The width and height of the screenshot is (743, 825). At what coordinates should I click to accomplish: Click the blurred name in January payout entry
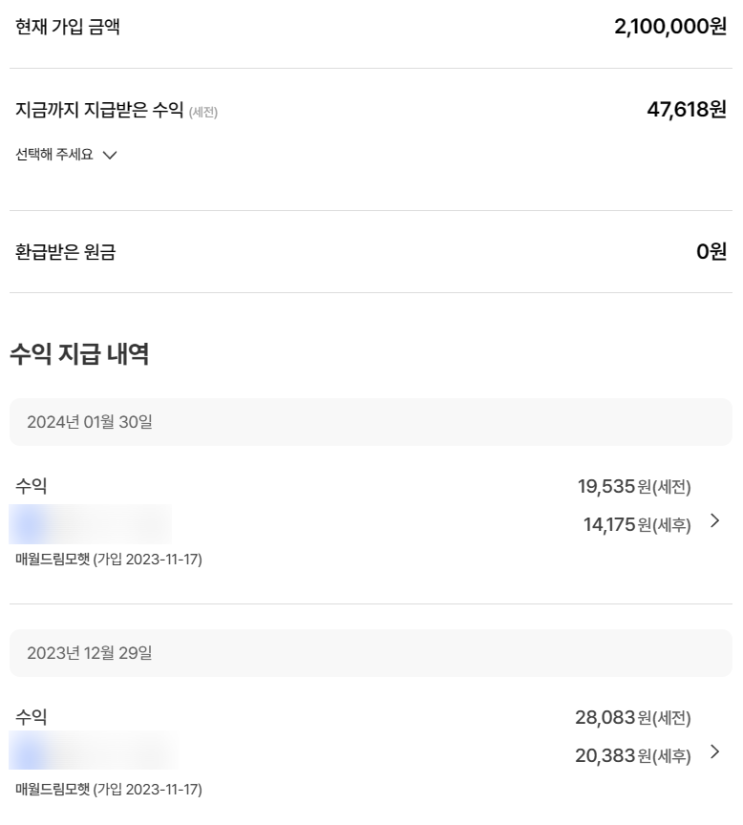90,524
